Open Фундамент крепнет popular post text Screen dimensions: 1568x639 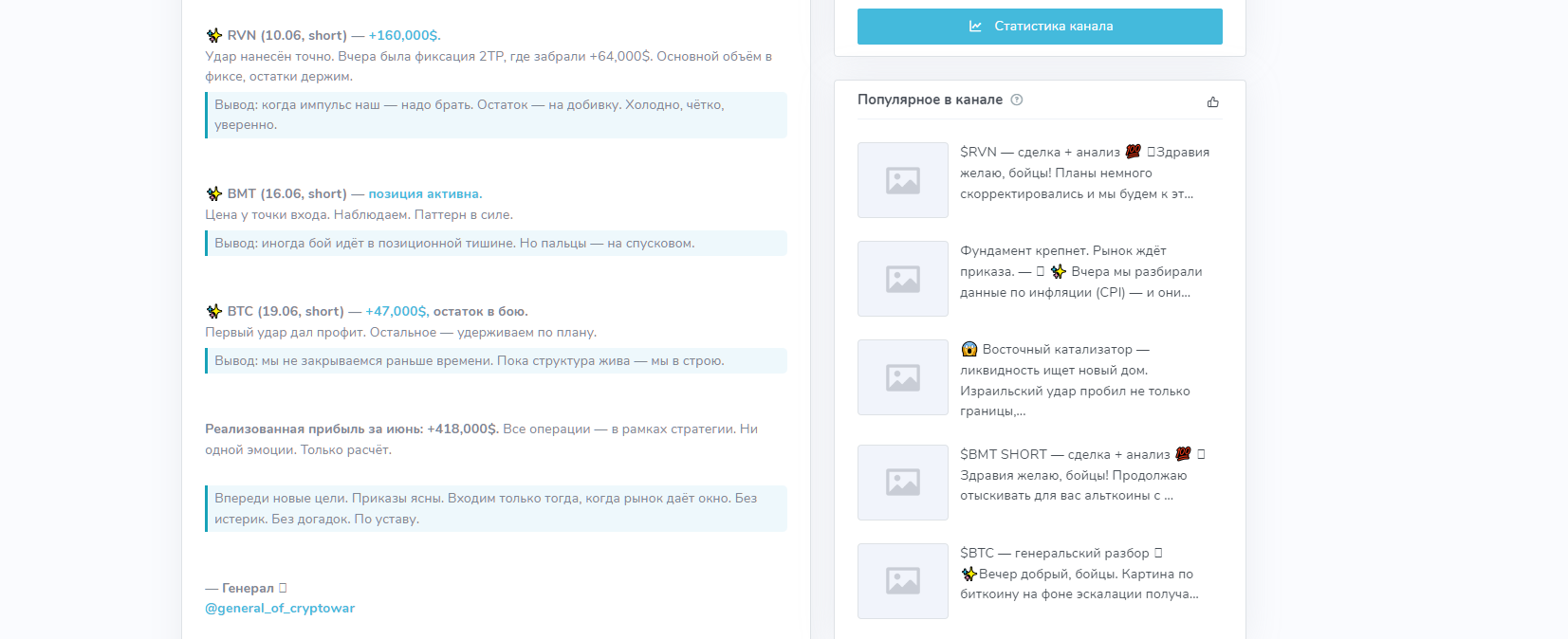click(x=1080, y=271)
